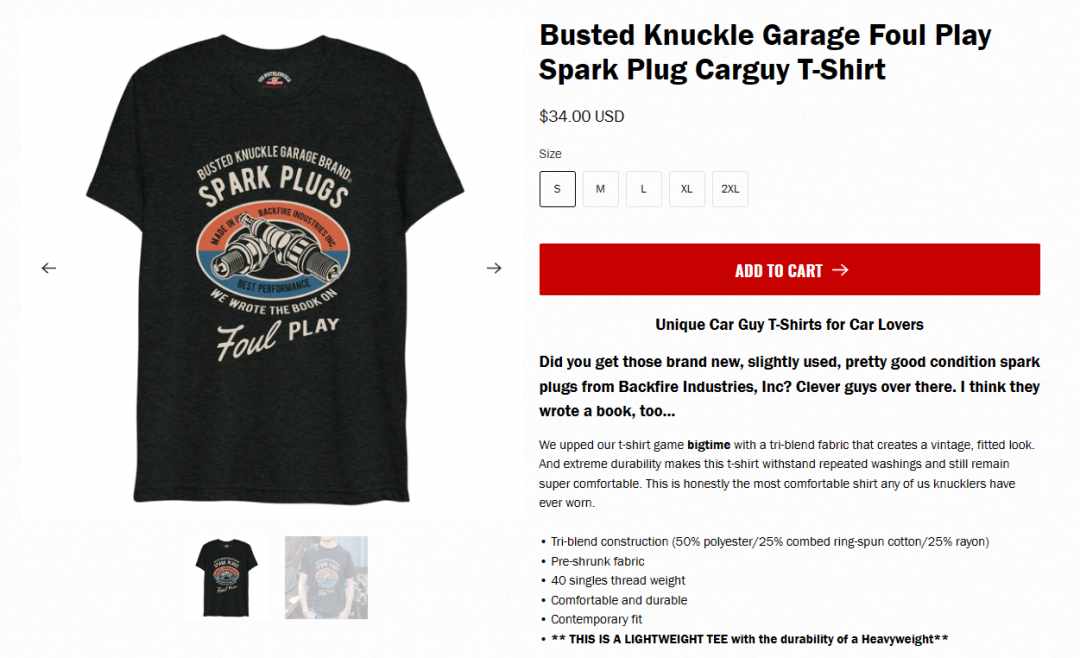The height and width of the screenshot is (658, 1080).
Task: View the model wearing shirt thumbnail
Action: point(326,577)
